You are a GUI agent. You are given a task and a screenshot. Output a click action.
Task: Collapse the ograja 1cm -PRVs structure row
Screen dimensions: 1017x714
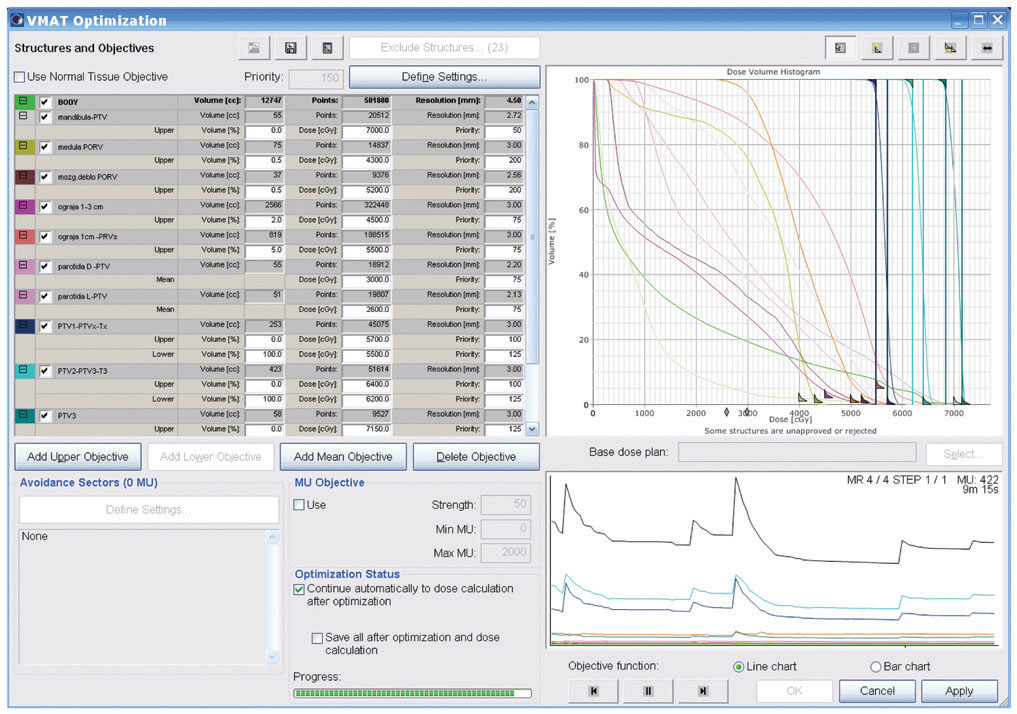tap(23, 235)
